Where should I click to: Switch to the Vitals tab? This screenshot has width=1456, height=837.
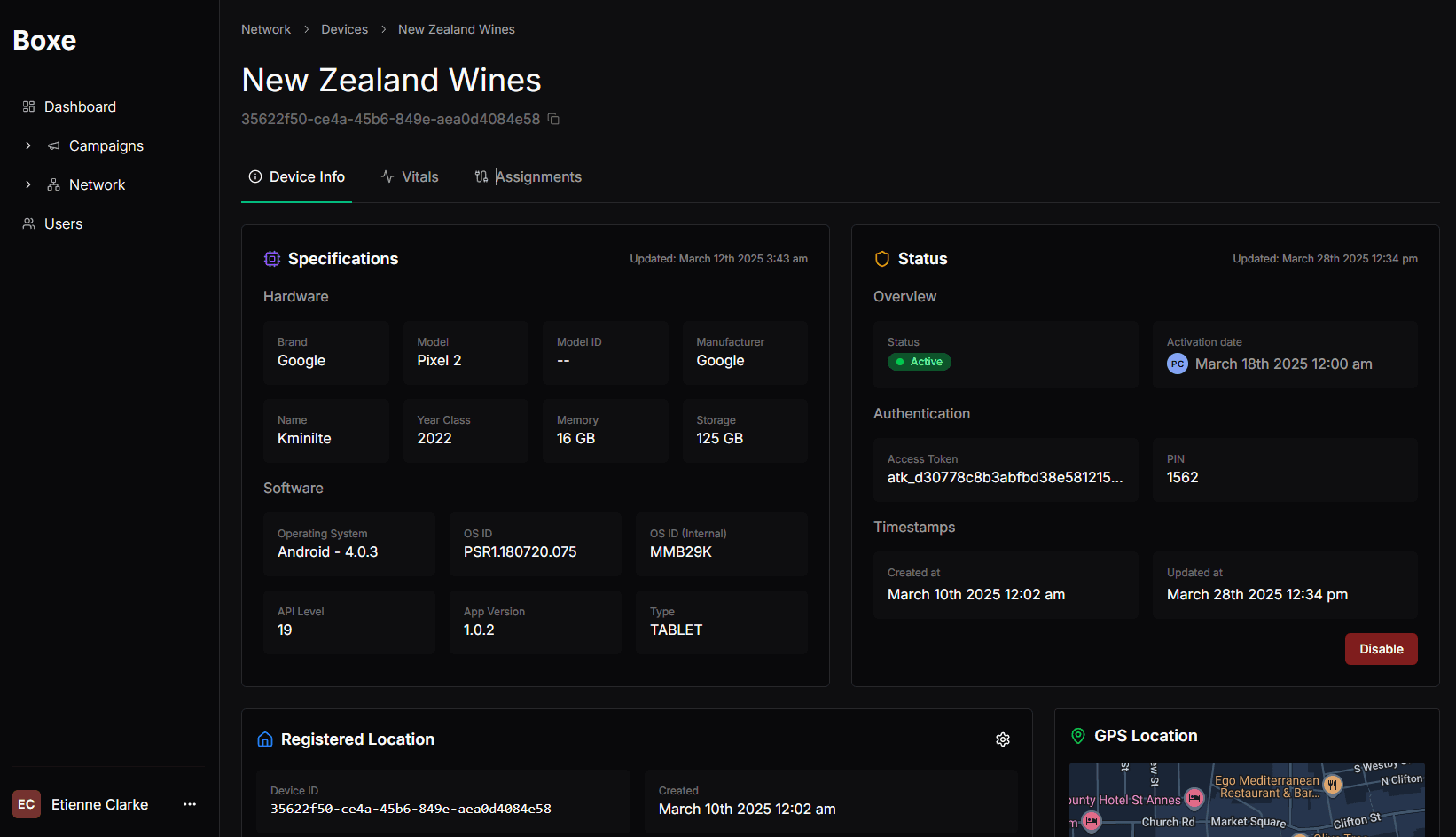410,177
